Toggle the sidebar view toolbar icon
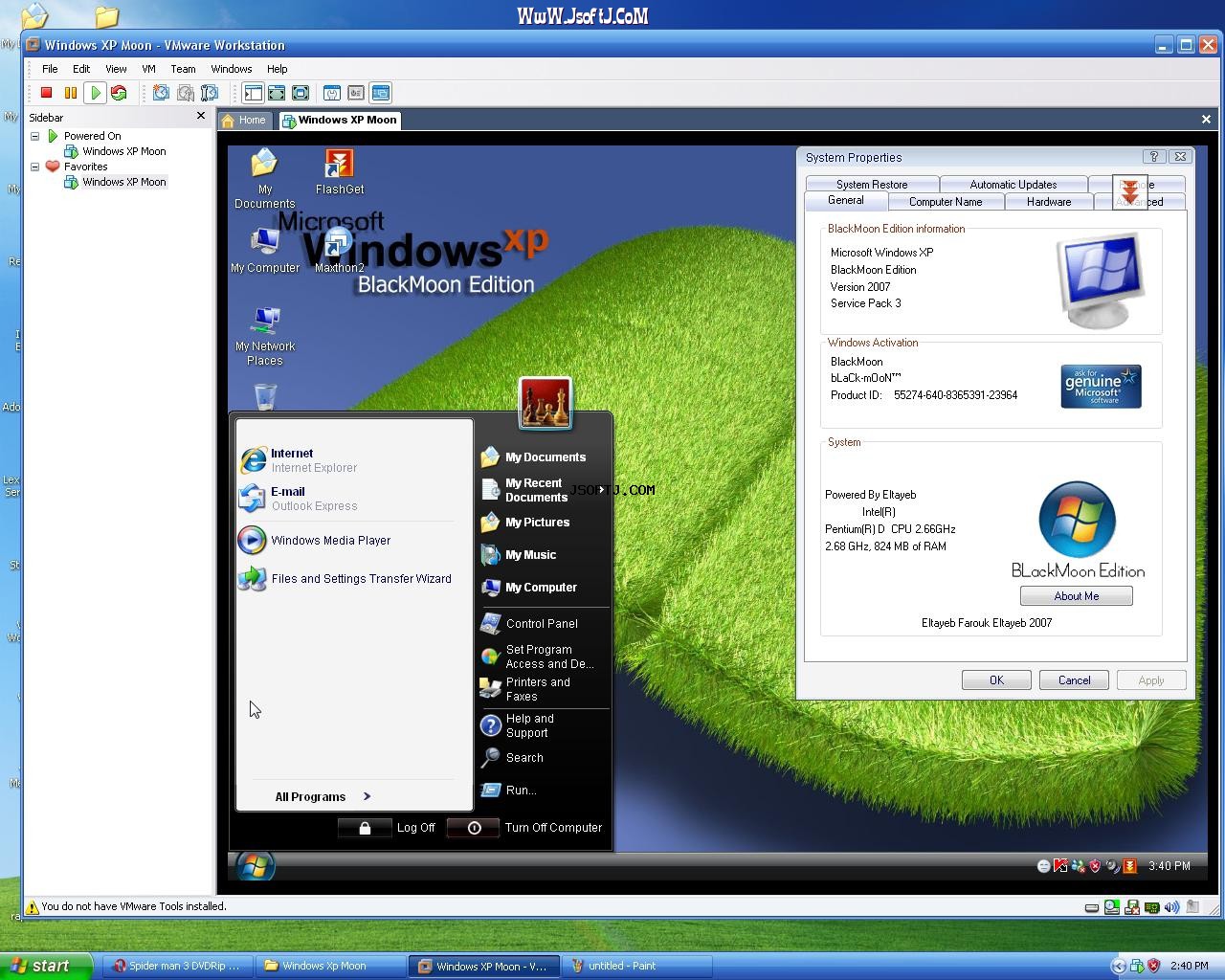Screen dimensions: 1225x980 [253, 93]
